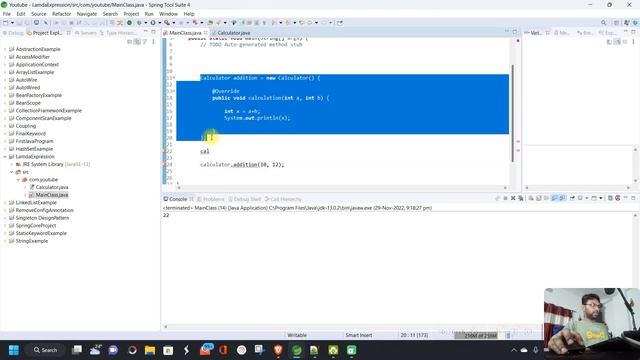Click the Remove All Terminated Launches icon
This screenshot has height=360, width=640.
(x=521, y=198)
